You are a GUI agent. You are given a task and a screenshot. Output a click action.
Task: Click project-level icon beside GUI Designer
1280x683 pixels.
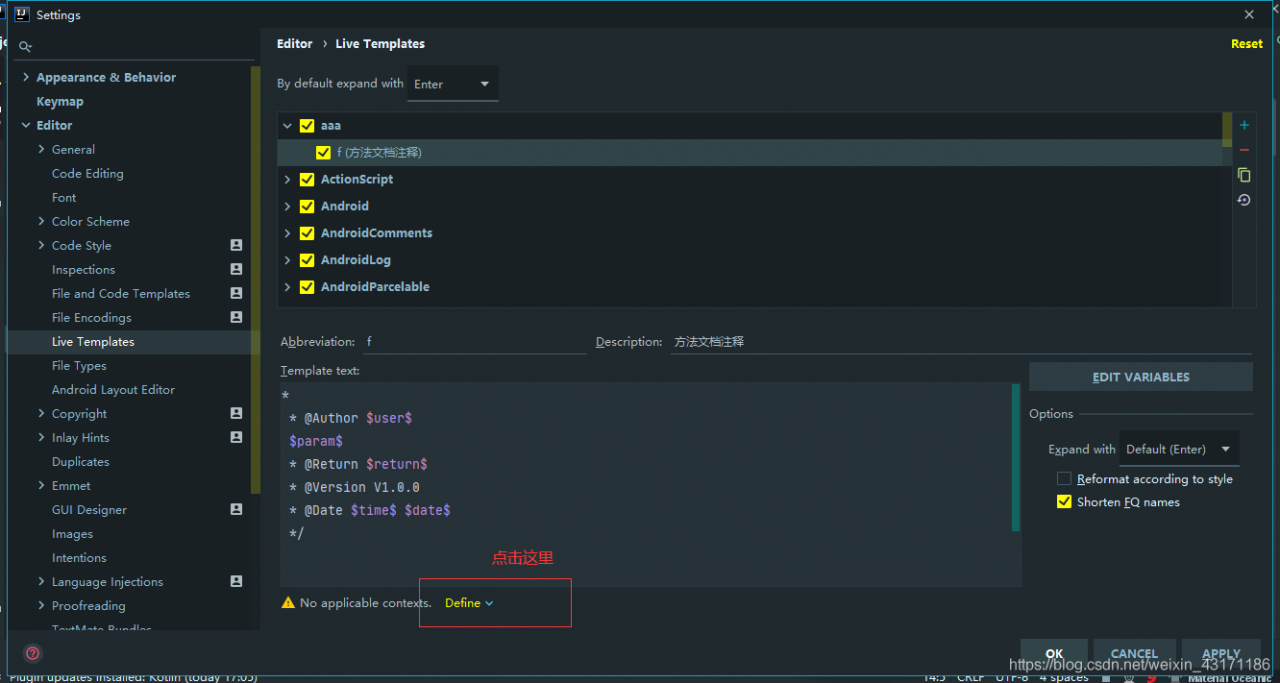236,509
